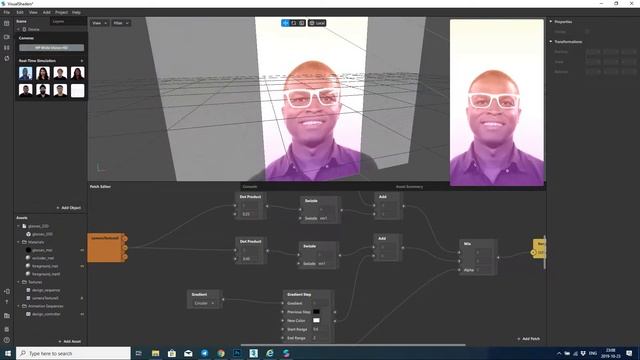Open the Project menu
This screenshot has height=360, width=640.
(62, 12)
